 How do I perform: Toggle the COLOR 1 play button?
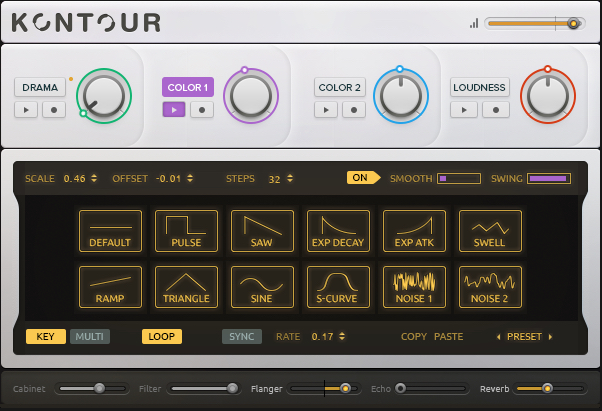pyautogui.click(x=174, y=110)
